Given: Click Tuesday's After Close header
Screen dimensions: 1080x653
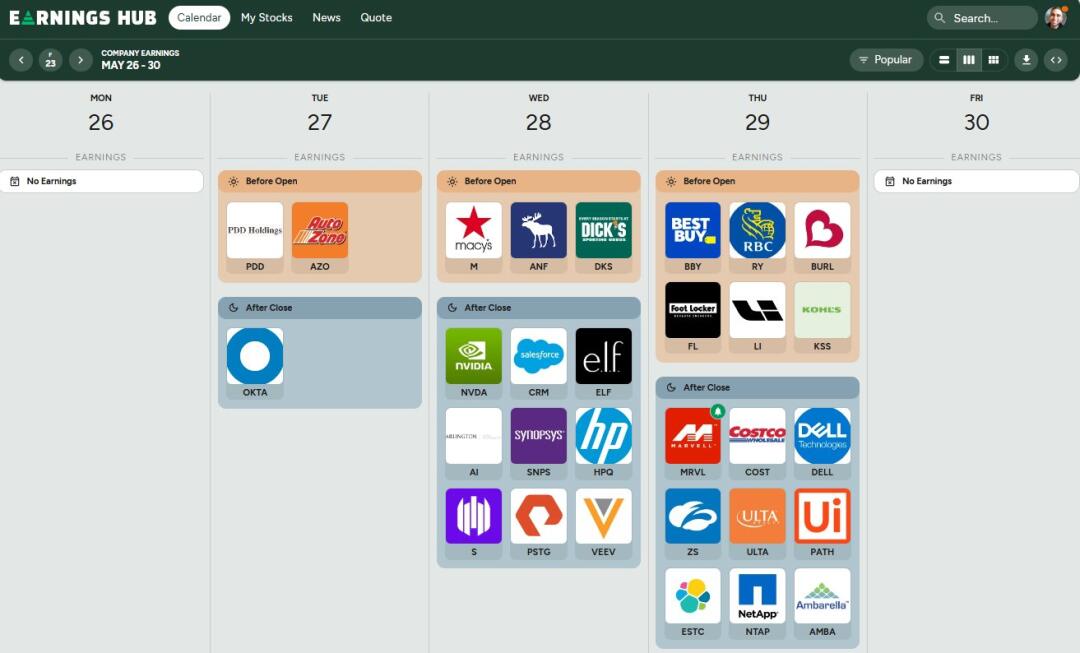Looking at the screenshot, I should coord(320,308).
